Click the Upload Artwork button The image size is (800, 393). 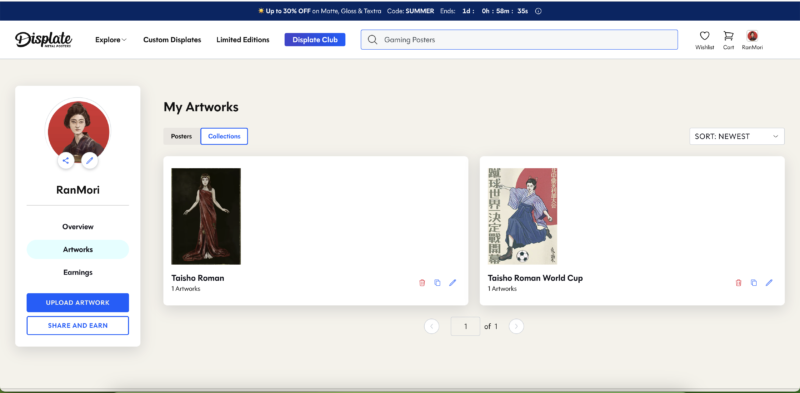pyautogui.click(x=78, y=303)
